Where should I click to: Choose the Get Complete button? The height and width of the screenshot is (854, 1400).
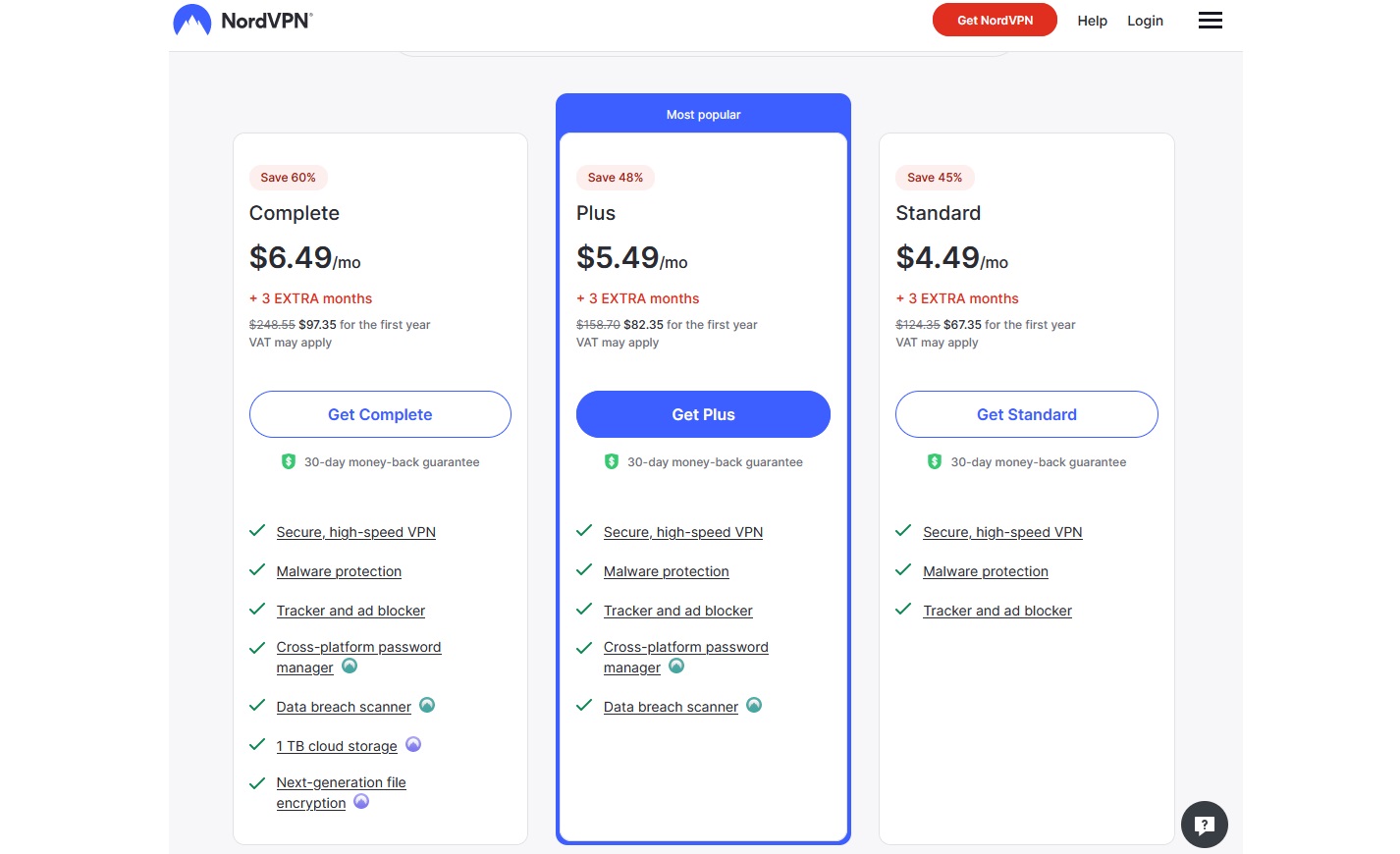(x=380, y=414)
